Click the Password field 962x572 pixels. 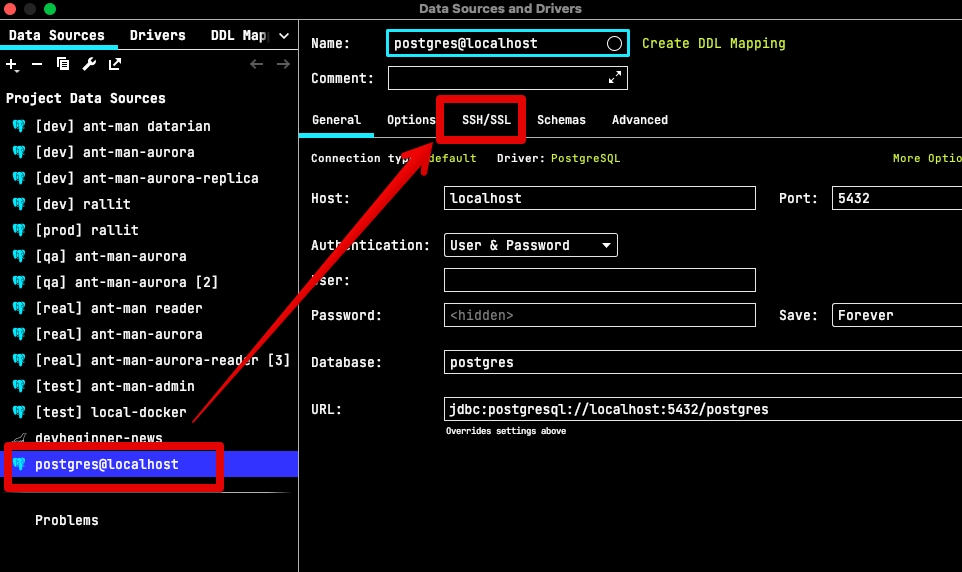point(599,315)
